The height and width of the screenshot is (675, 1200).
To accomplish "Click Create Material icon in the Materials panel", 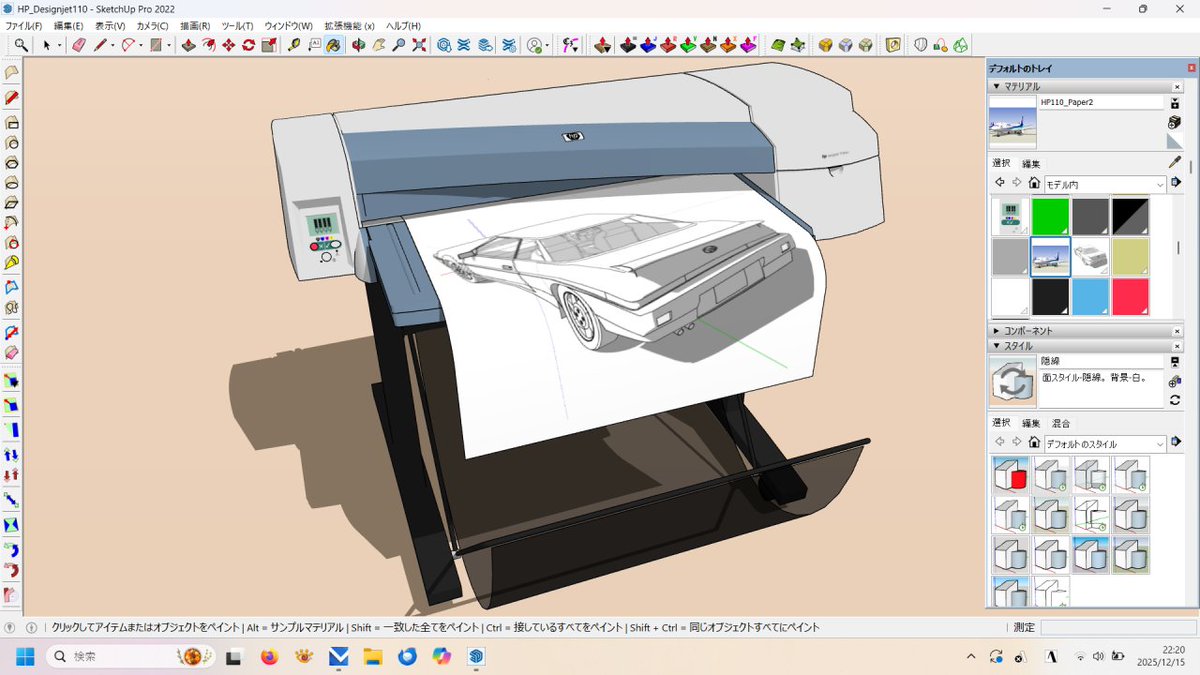I will (1175, 121).
